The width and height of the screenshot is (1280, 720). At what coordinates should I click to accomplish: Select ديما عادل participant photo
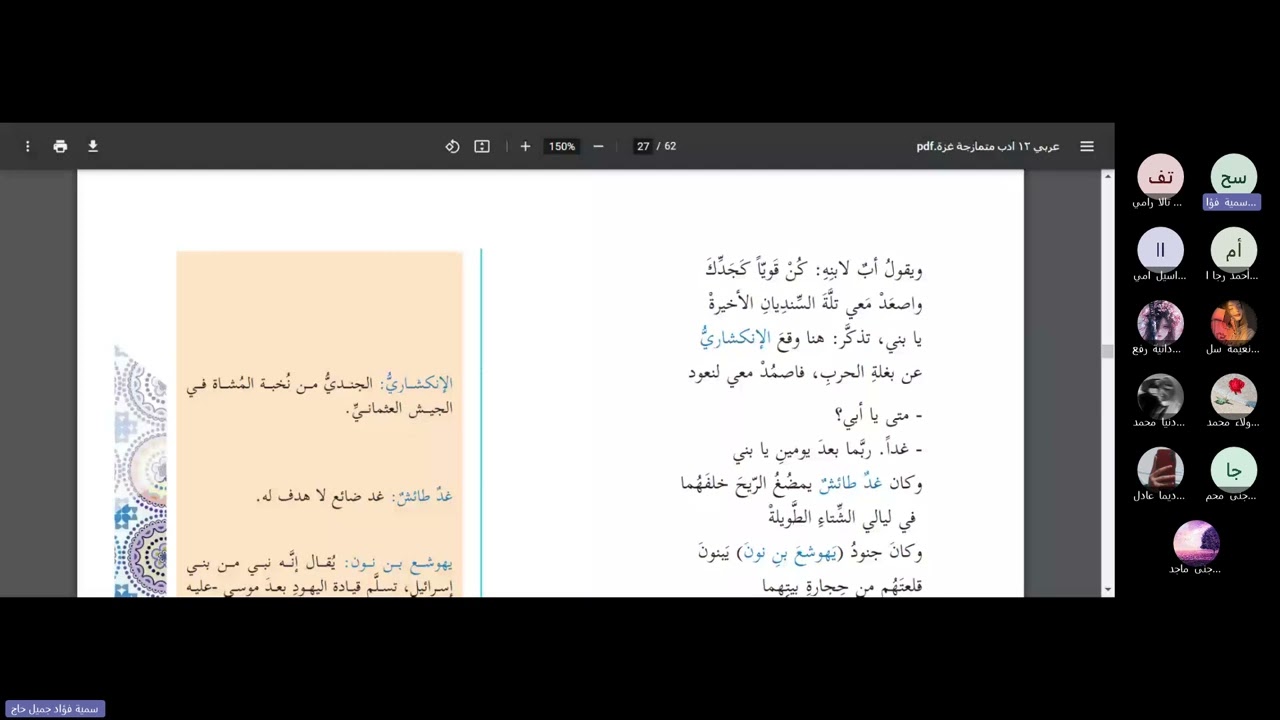click(1160, 470)
